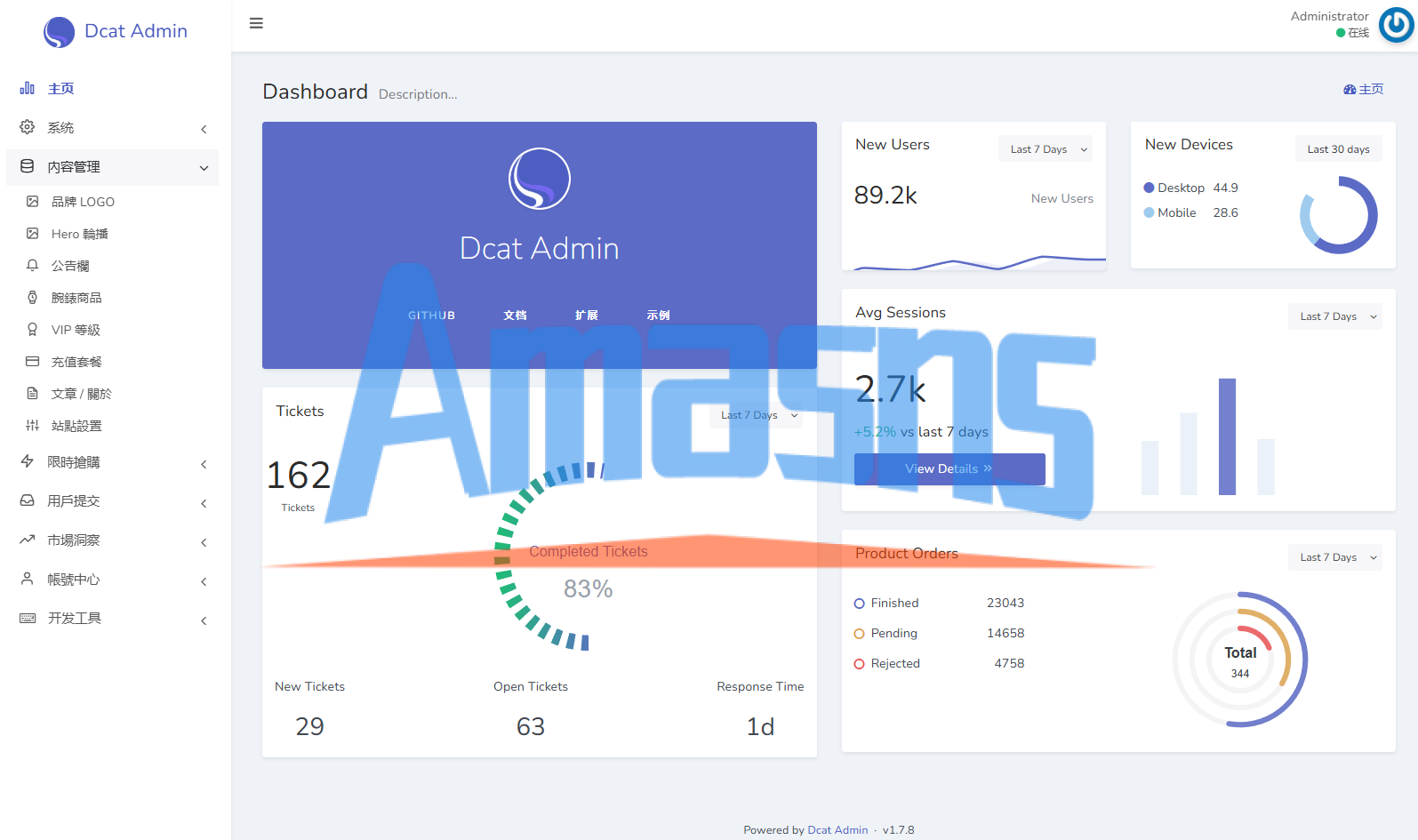Open Product Orders Last 7 Days dropdown
This screenshot has height=840, width=1418.
click(1335, 557)
